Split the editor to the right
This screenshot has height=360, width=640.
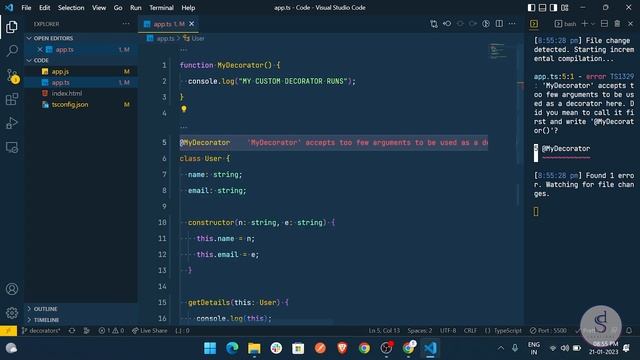tap(499, 24)
